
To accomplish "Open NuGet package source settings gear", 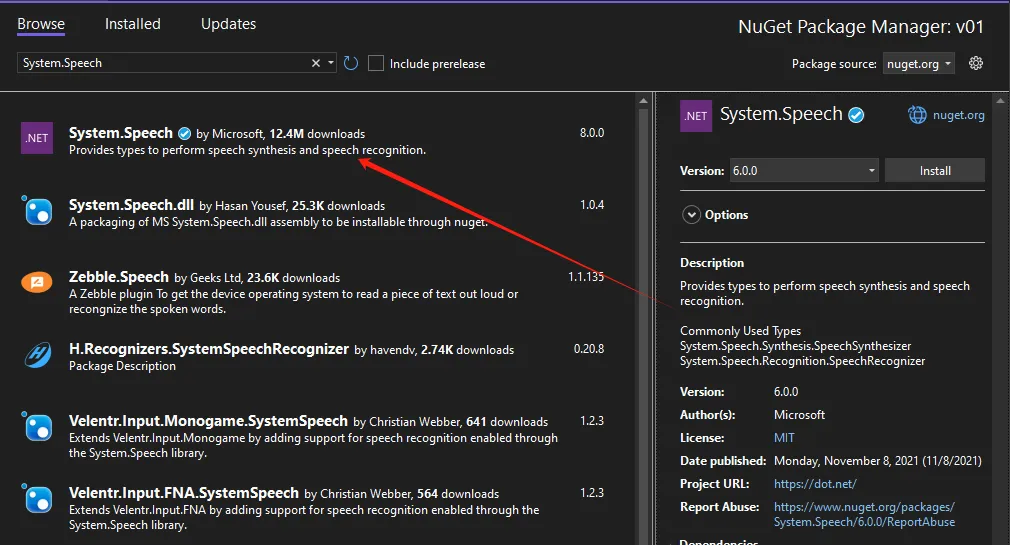I will (x=976, y=63).
